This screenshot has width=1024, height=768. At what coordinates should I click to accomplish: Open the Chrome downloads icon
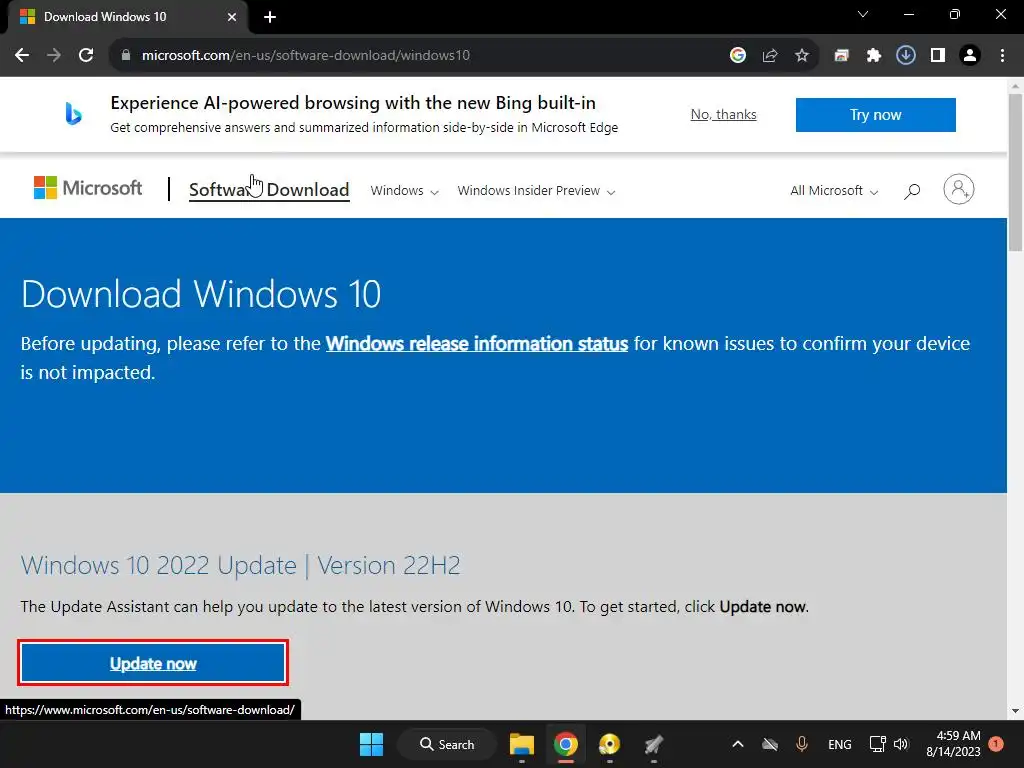tap(906, 56)
